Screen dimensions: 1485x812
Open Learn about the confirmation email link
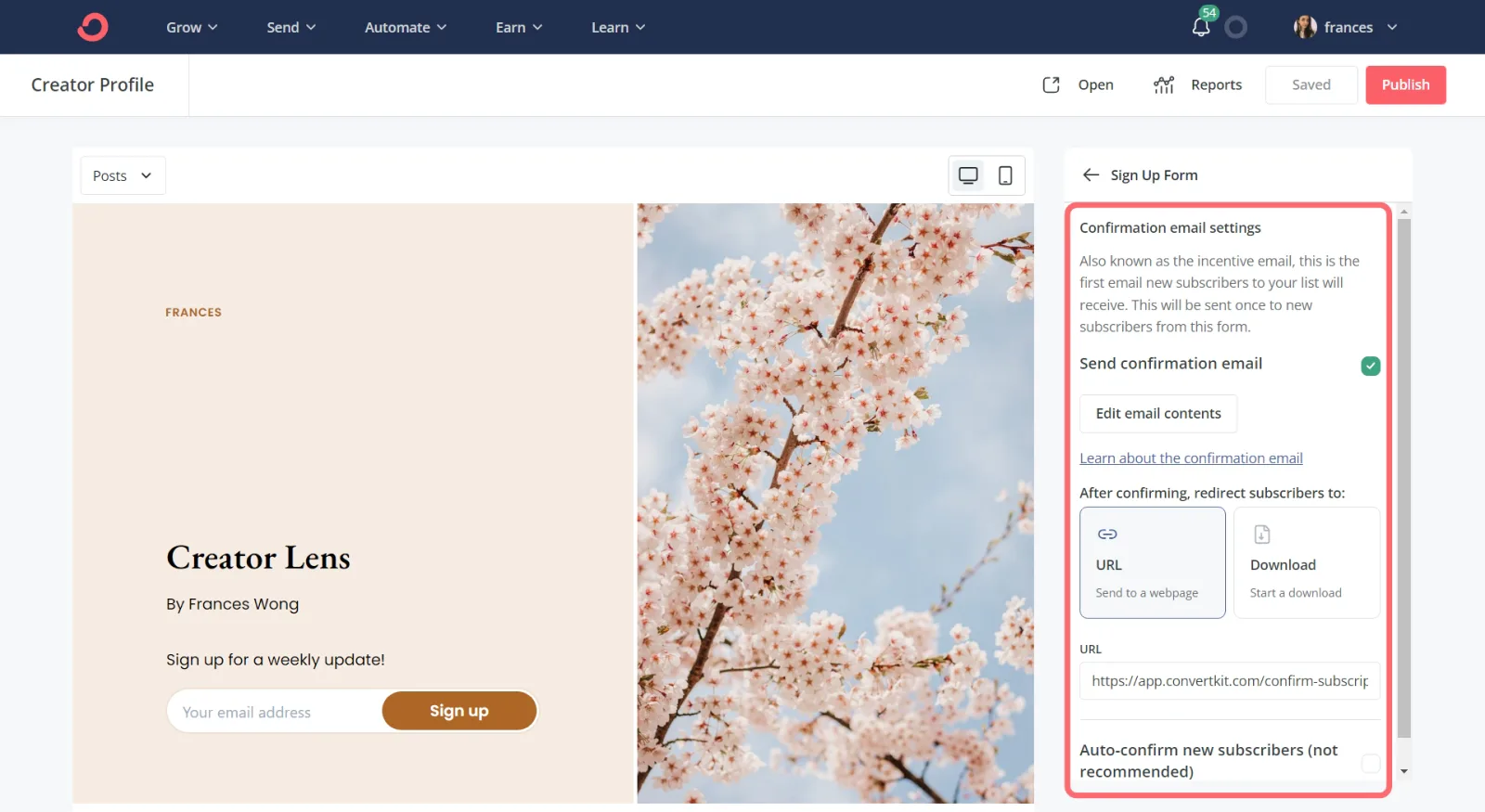coord(1191,458)
